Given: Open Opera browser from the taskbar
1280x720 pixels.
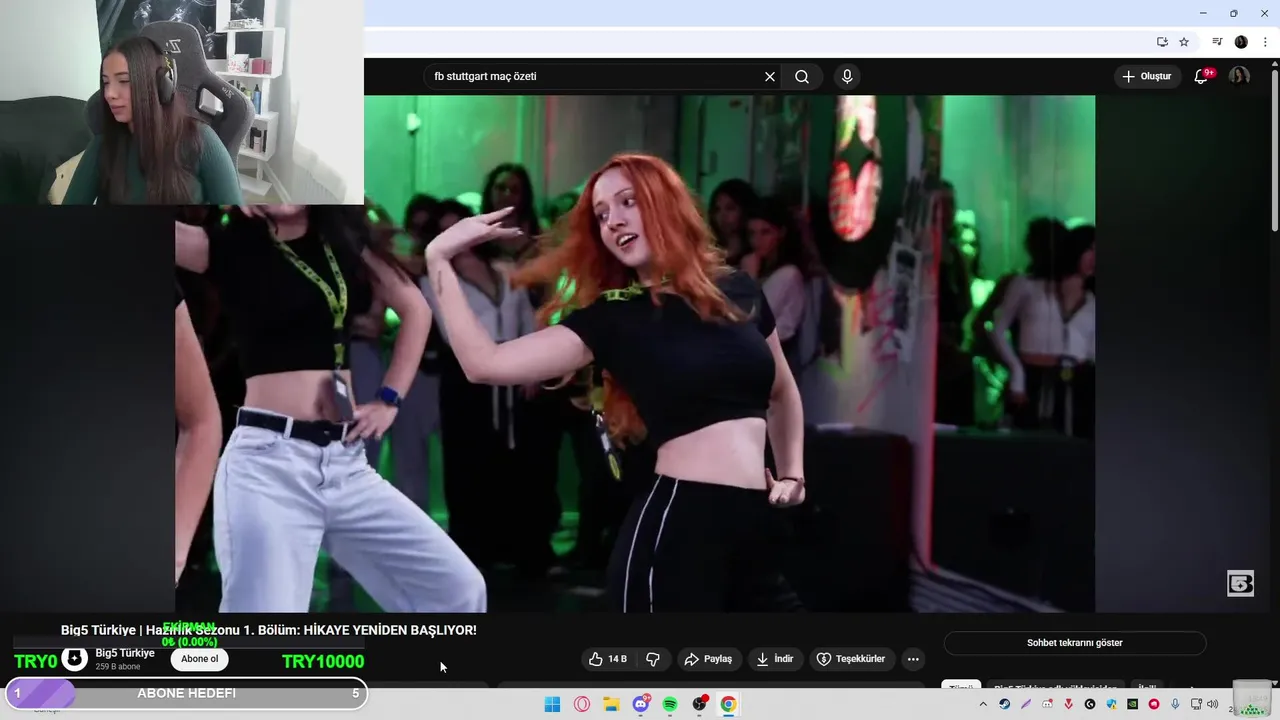Looking at the screenshot, I should tap(582, 704).
